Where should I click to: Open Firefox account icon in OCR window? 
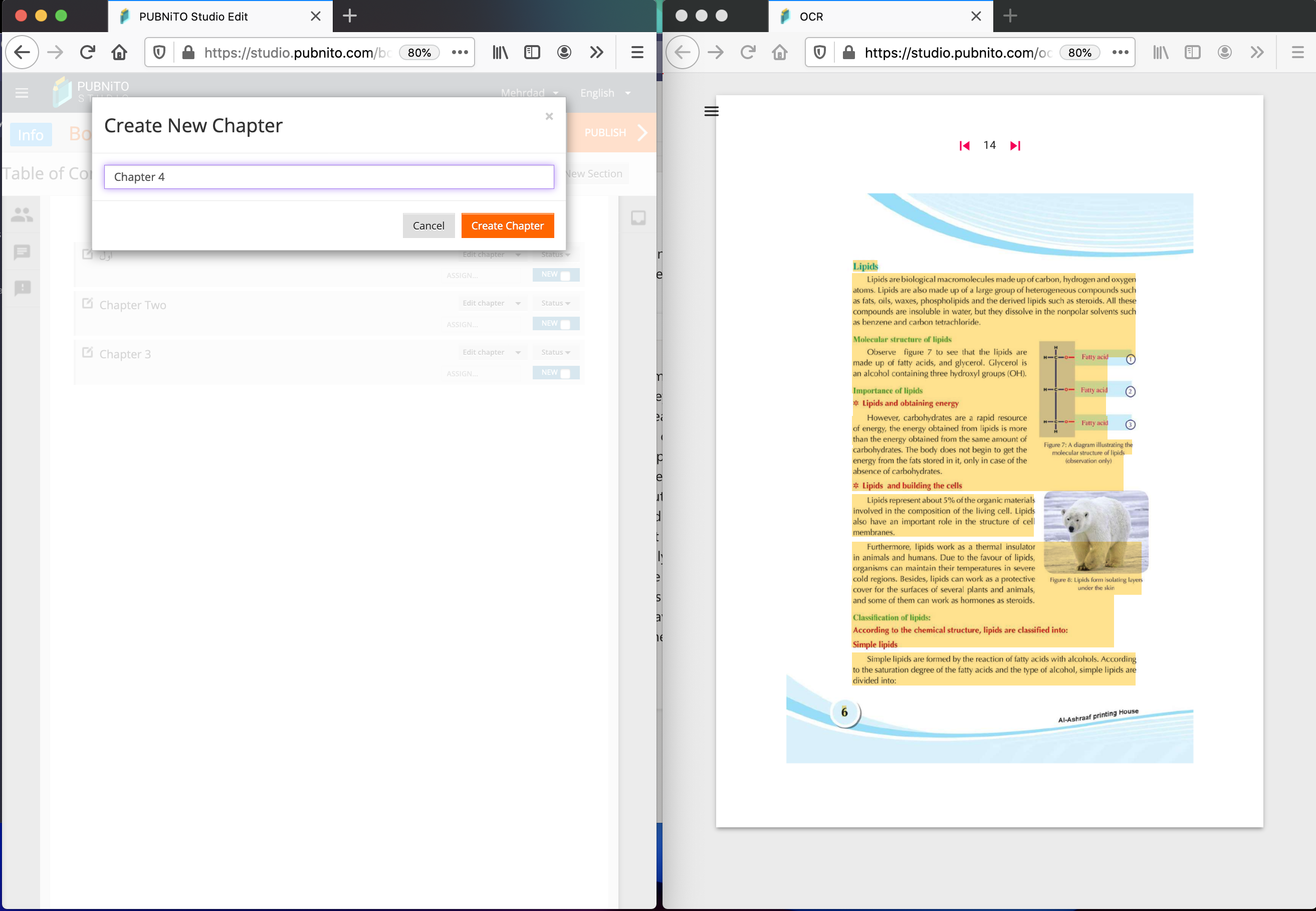point(1225,53)
